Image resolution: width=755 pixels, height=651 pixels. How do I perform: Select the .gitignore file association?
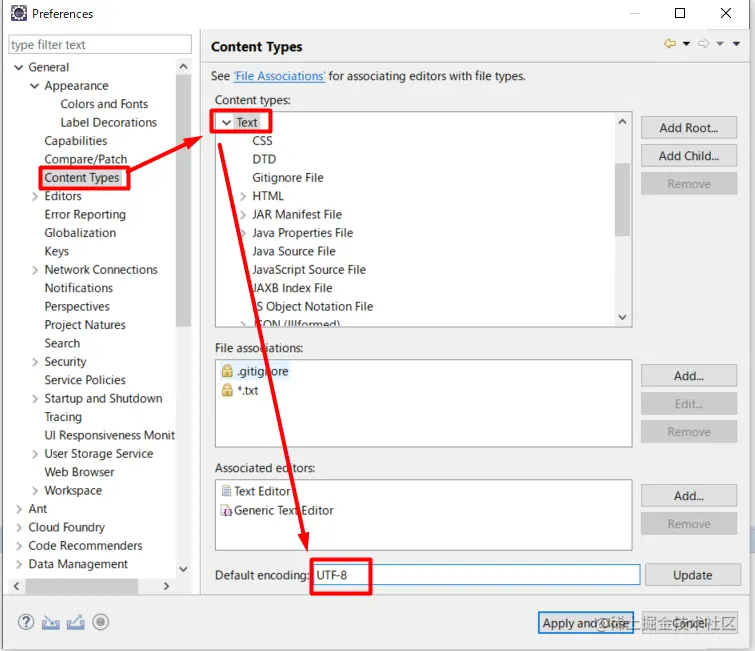[262, 372]
